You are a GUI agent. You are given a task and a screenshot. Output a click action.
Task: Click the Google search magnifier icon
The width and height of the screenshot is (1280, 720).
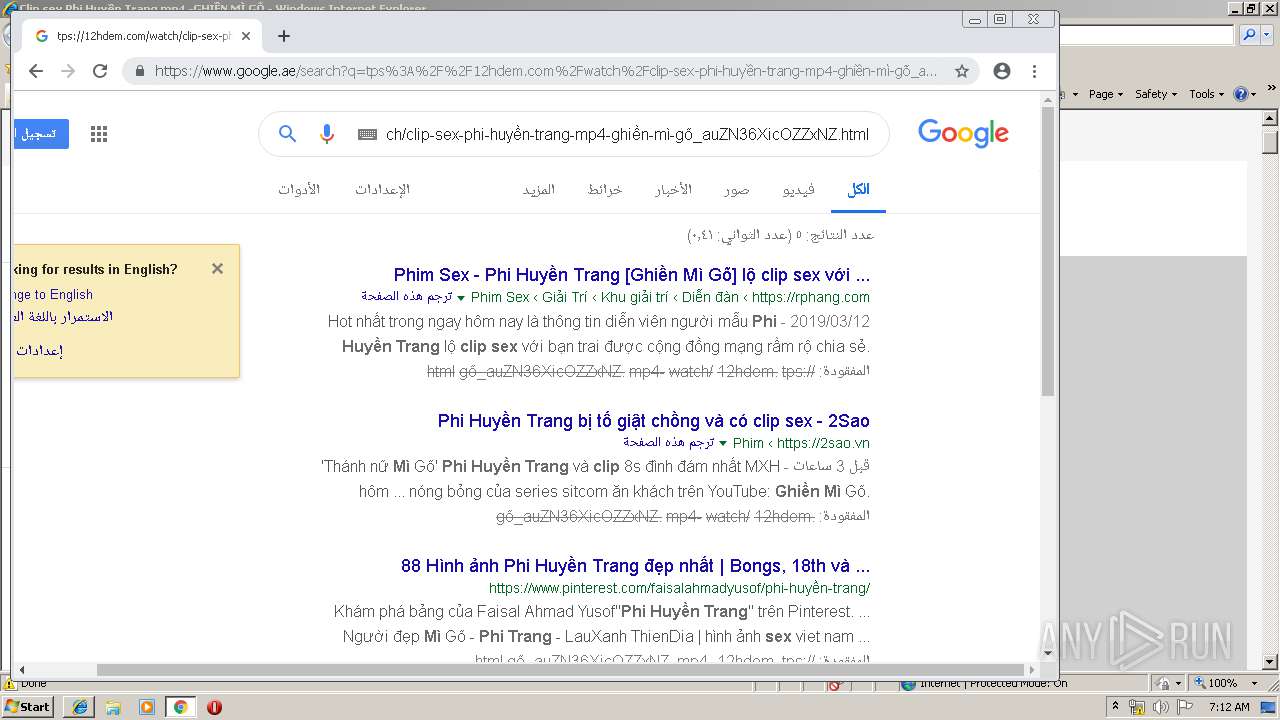pos(288,134)
